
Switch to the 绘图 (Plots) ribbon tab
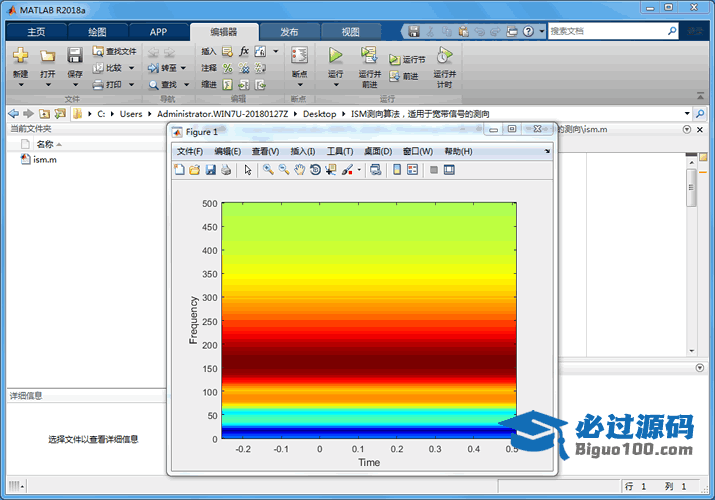click(98, 32)
